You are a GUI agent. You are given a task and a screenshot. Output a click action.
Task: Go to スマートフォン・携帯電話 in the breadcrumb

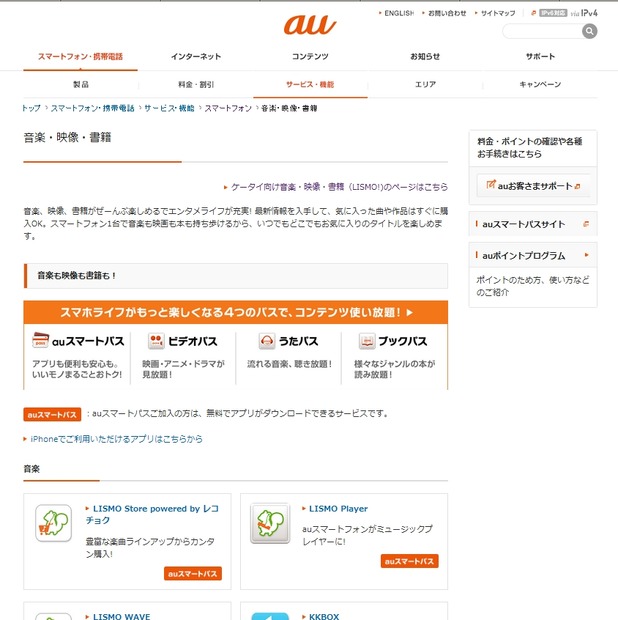(93, 108)
